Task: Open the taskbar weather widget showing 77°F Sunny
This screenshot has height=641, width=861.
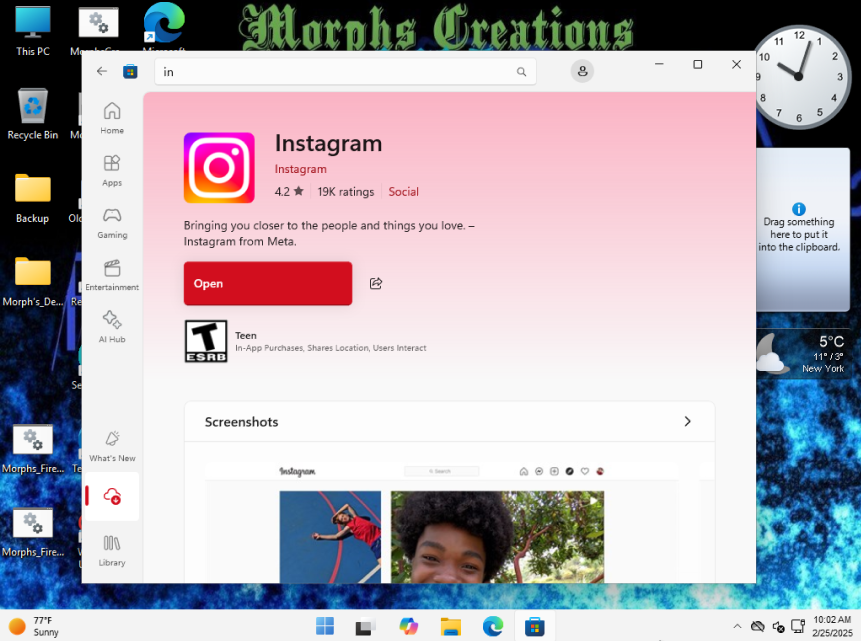Action: click(34, 626)
